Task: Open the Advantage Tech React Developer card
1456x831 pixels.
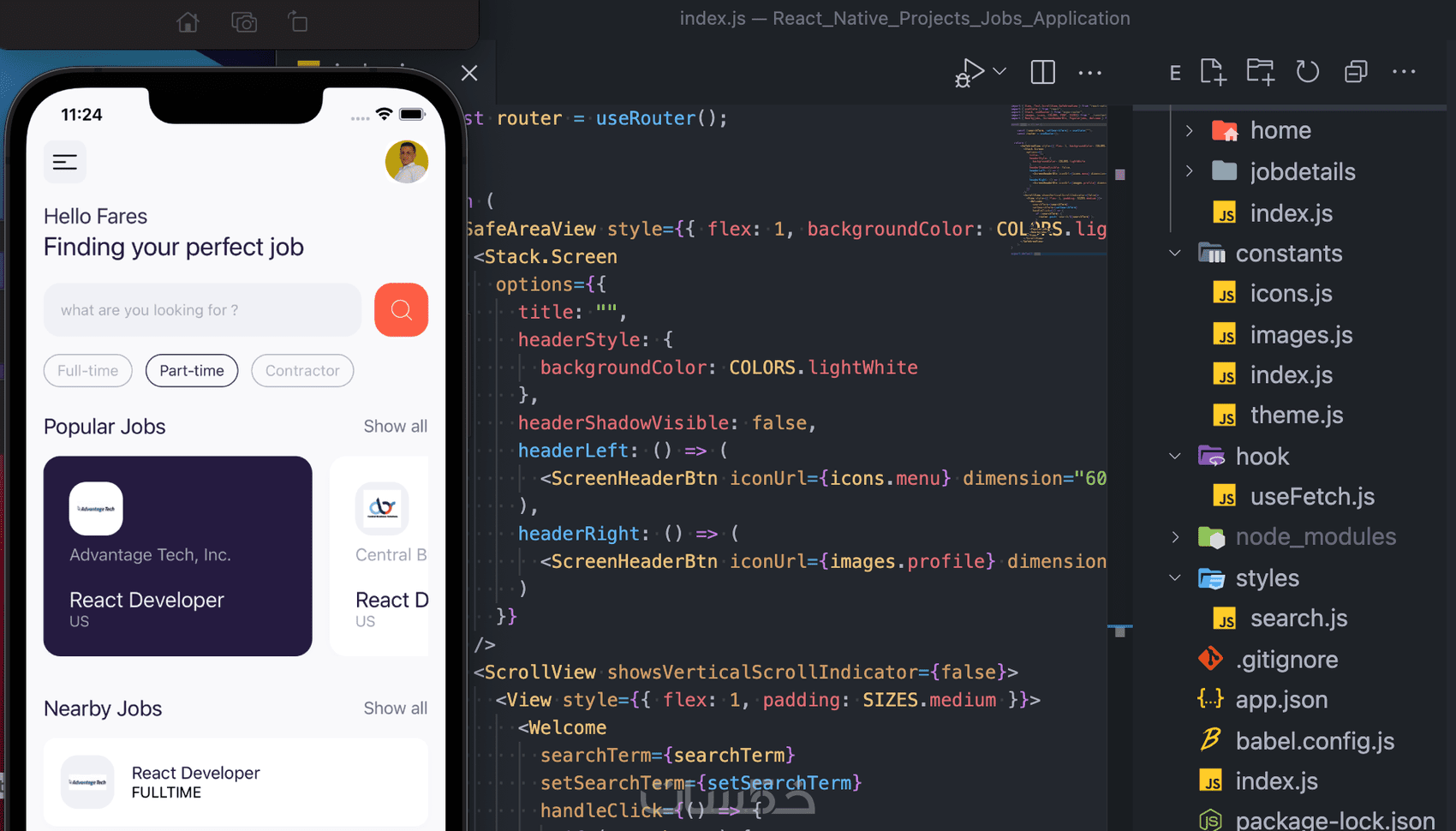Action: coord(178,556)
